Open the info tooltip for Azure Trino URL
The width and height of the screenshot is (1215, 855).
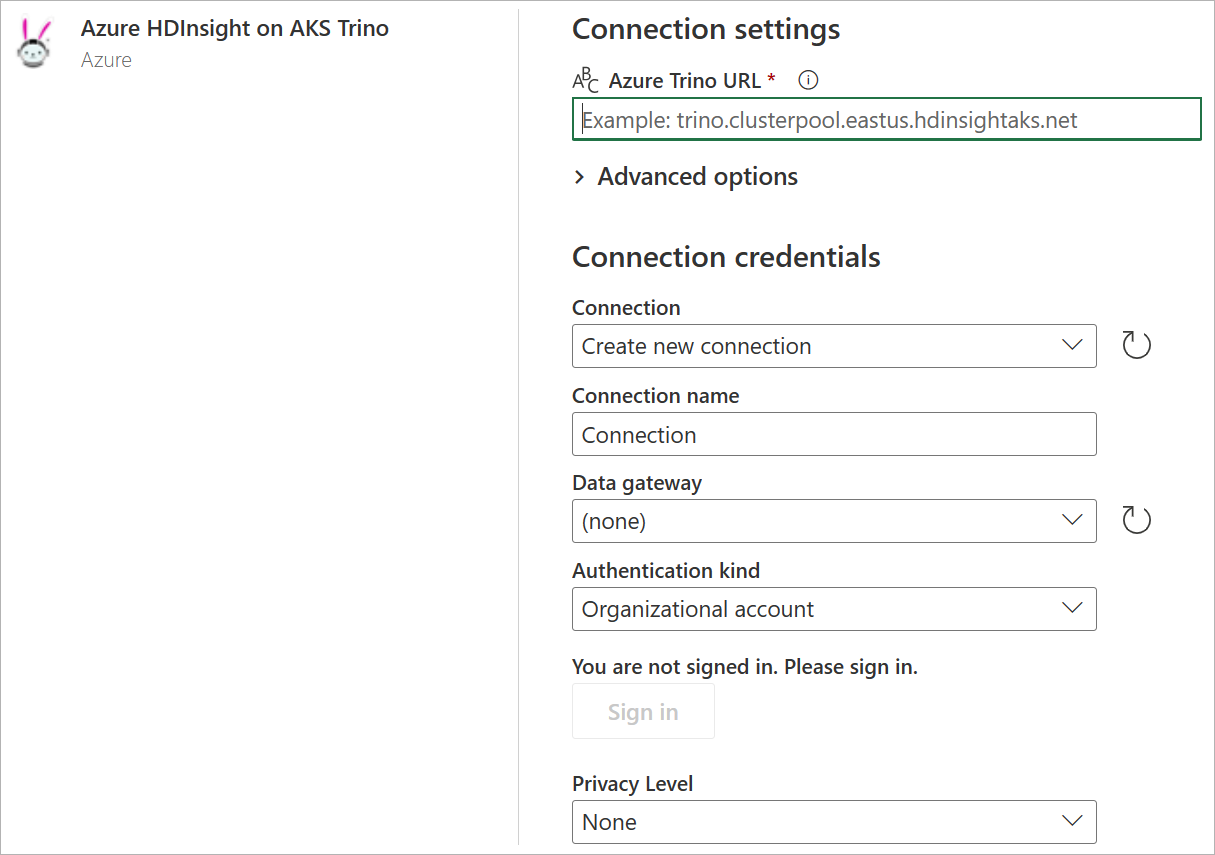pos(807,80)
